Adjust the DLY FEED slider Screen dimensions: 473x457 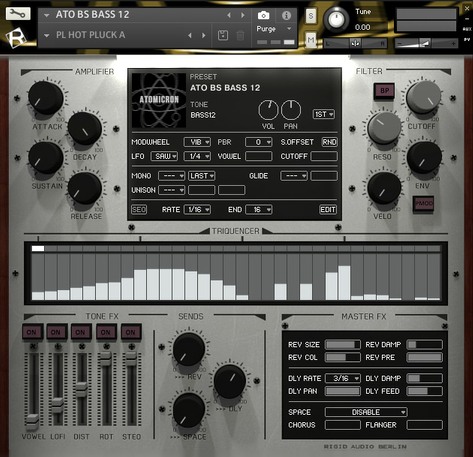(424, 391)
